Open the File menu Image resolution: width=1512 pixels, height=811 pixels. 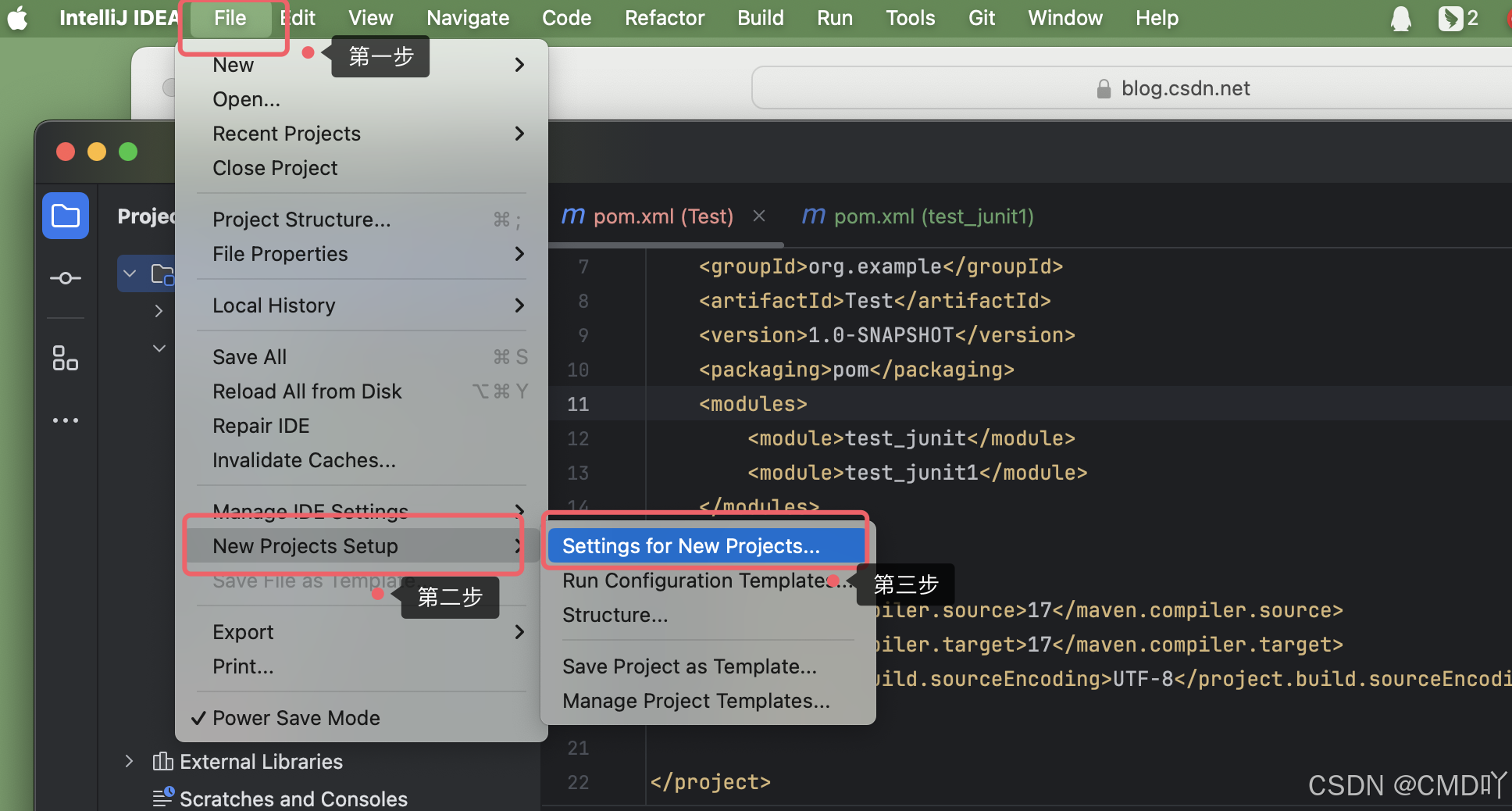pos(230,18)
